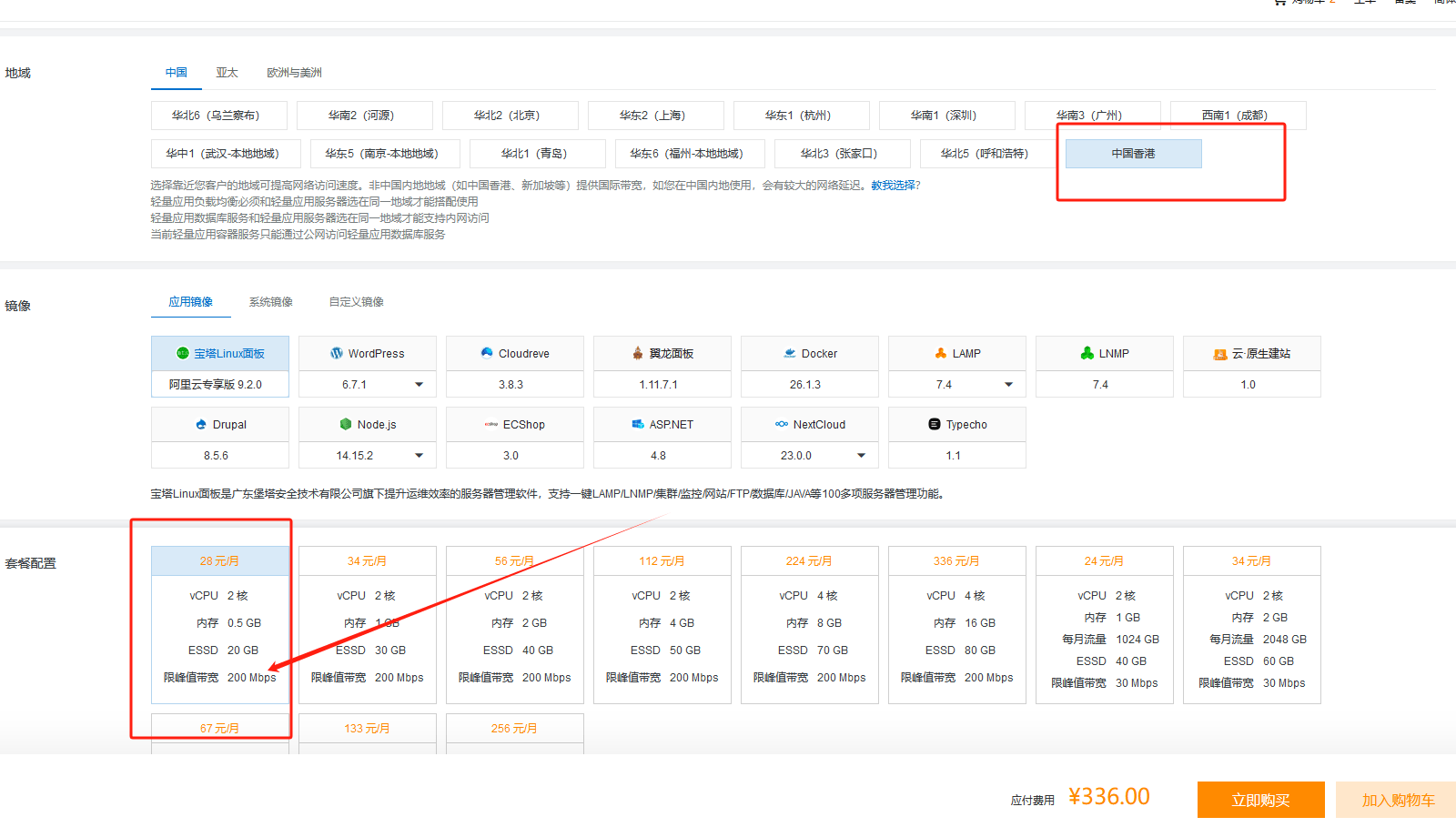Select the 34 元/月 plan with 1 GB memory
This screenshot has width=1456, height=827.
pos(368,625)
